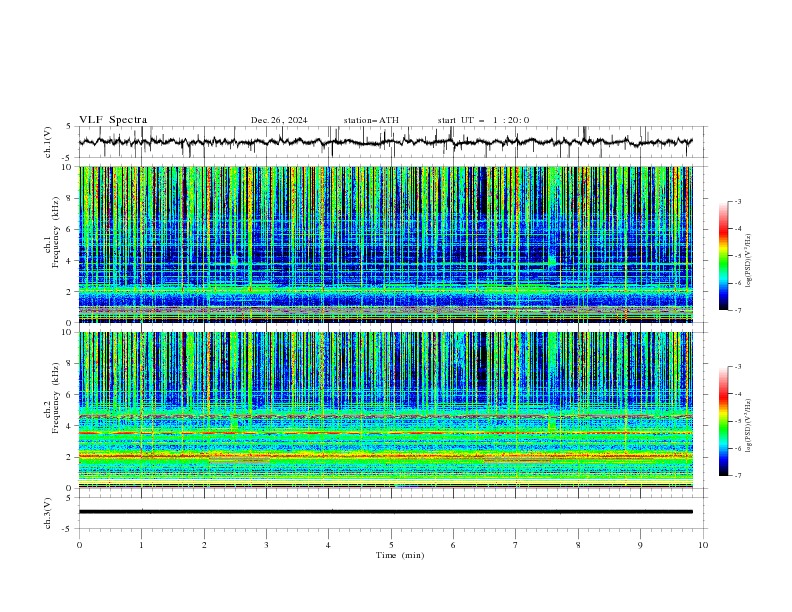
Task: Click the '-3' label on upper color scale
Action: pyautogui.click(x=737, y=201)
